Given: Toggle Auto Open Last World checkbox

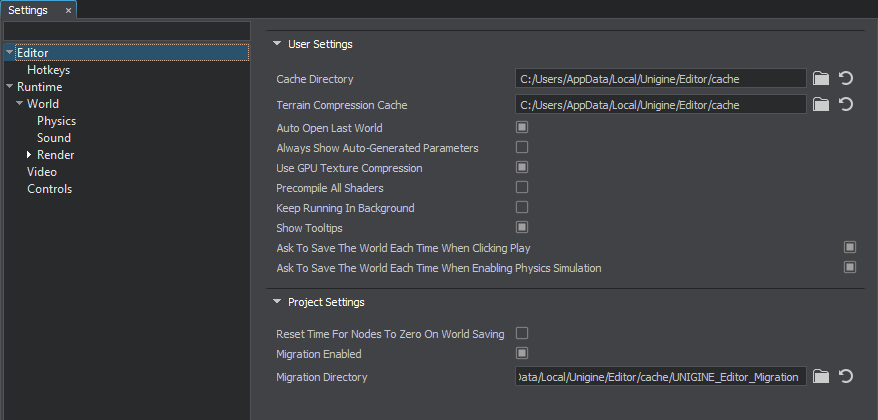Looking at the screenshot, I should (x=521, y=128).
